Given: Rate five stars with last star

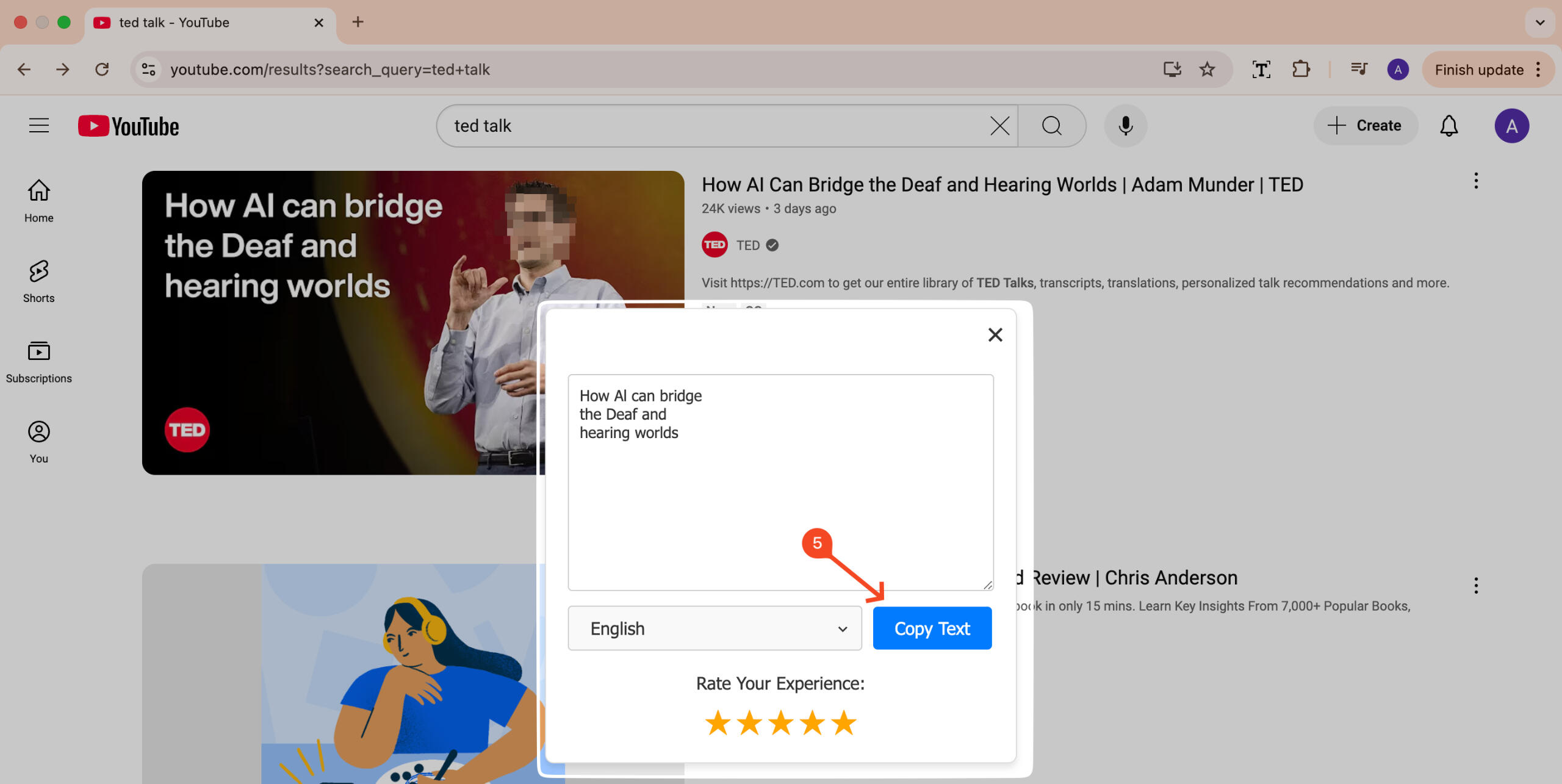Looking at the screenshot, I should coord(844,723).
